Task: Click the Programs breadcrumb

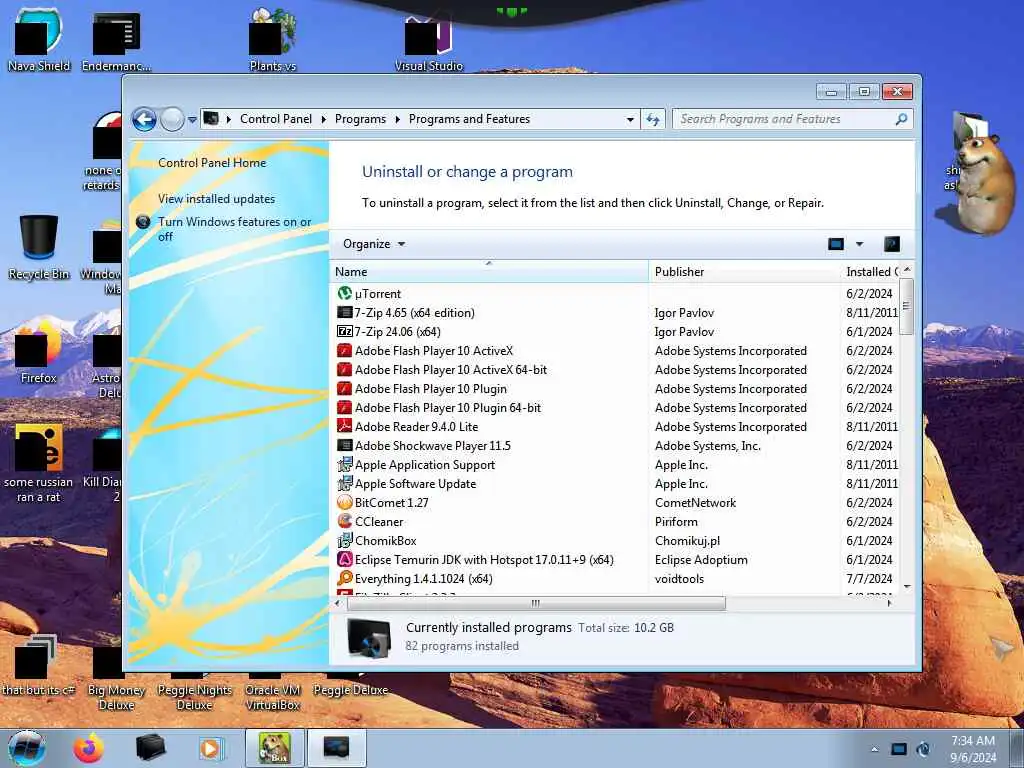Action: tap(360, 119)
